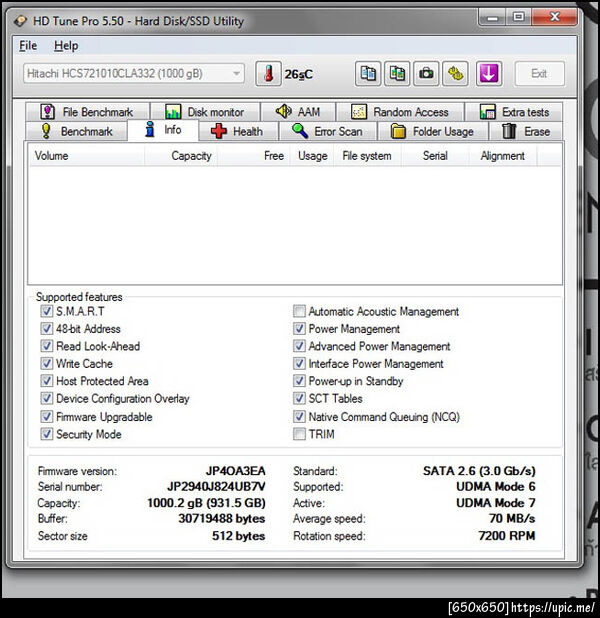Select the Info tab

pos(163,130)
